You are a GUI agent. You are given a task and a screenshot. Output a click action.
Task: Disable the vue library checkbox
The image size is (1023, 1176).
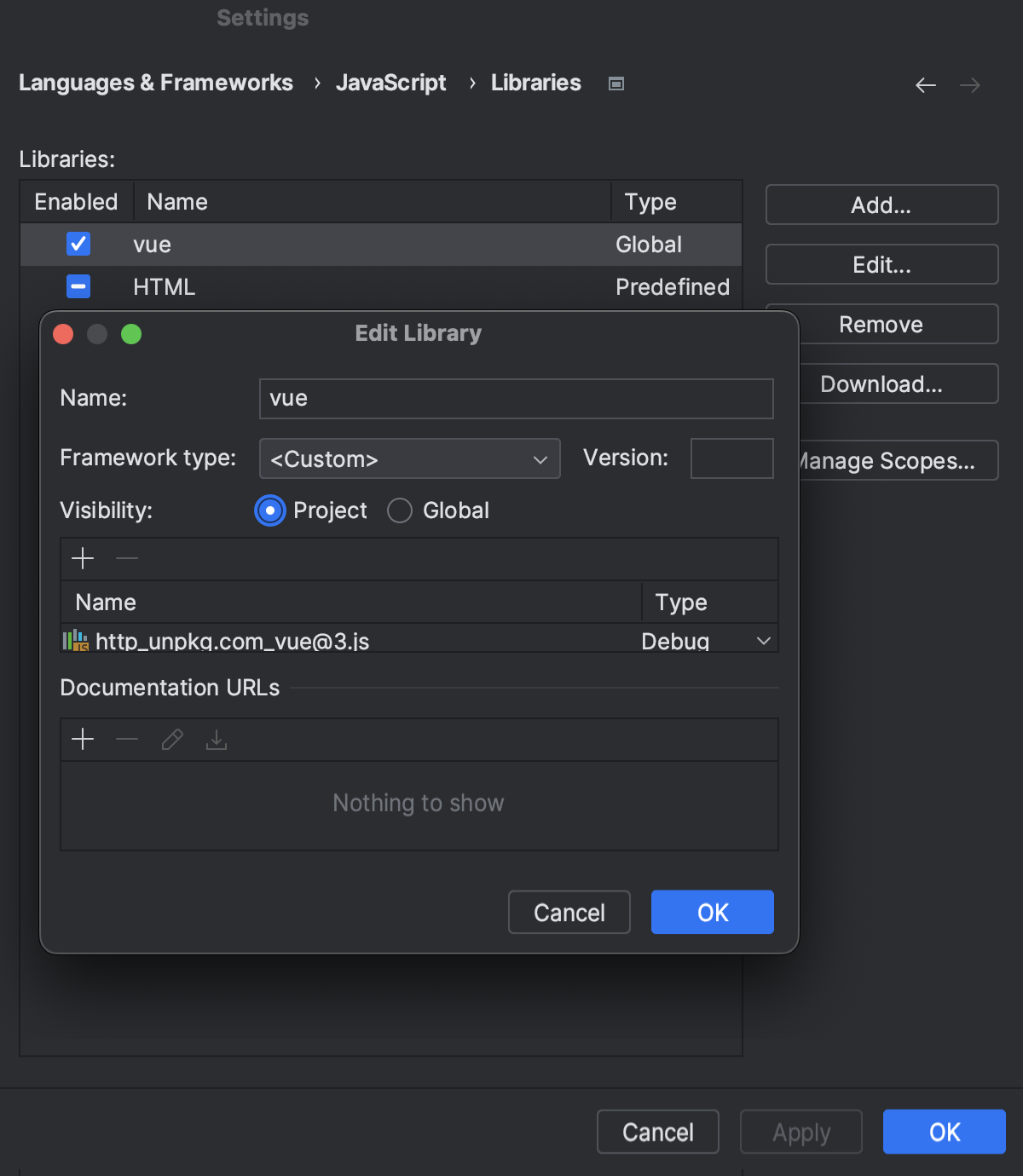pos(78,245)
